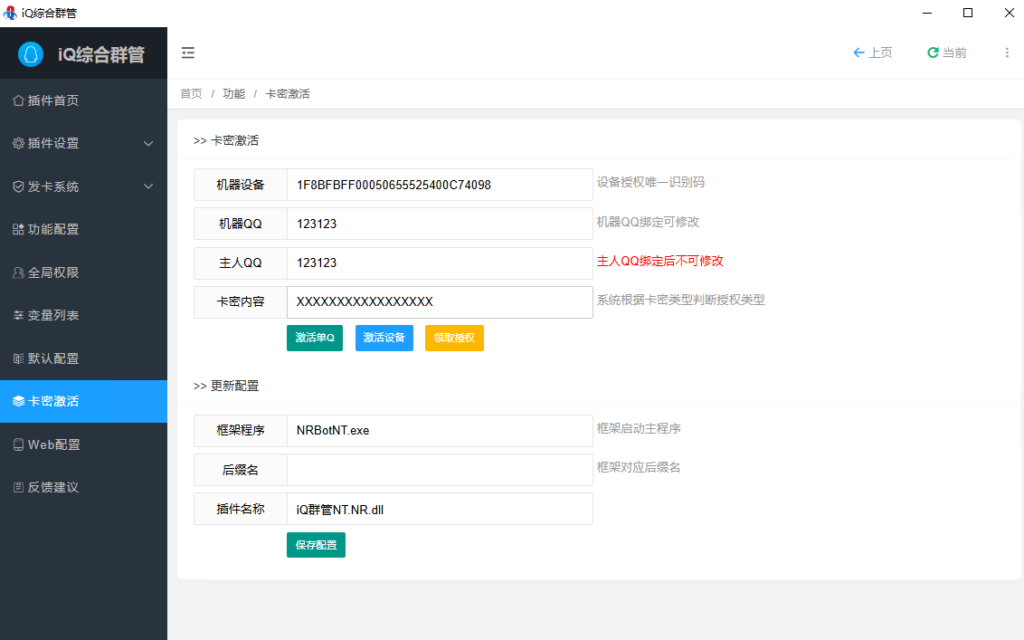Screen dimensions: 1024x640
Task: Click the 插件名称 input field
Action: [440, 509]
